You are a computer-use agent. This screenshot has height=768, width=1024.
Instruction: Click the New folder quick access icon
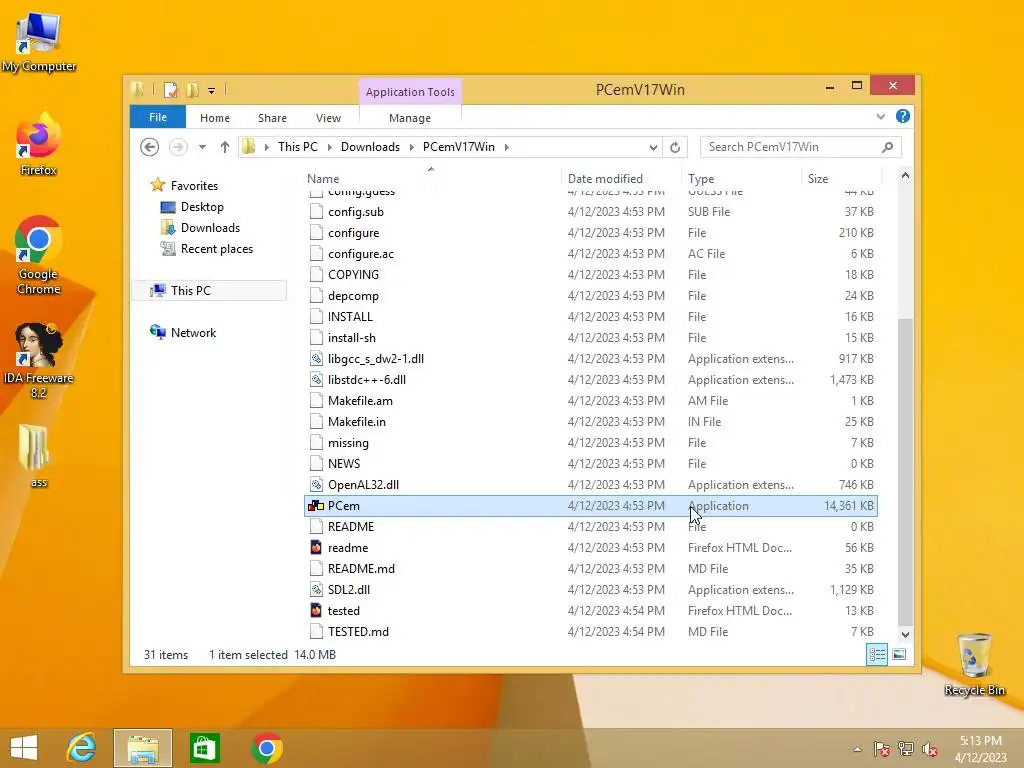(x=193, y=90)
